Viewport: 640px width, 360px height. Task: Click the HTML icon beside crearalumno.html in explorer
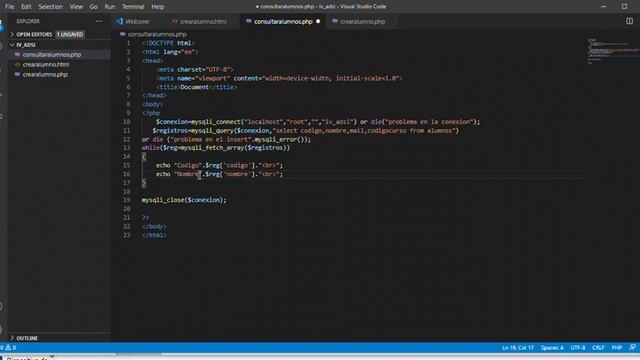pyautogui.click(x=17, y=64)
